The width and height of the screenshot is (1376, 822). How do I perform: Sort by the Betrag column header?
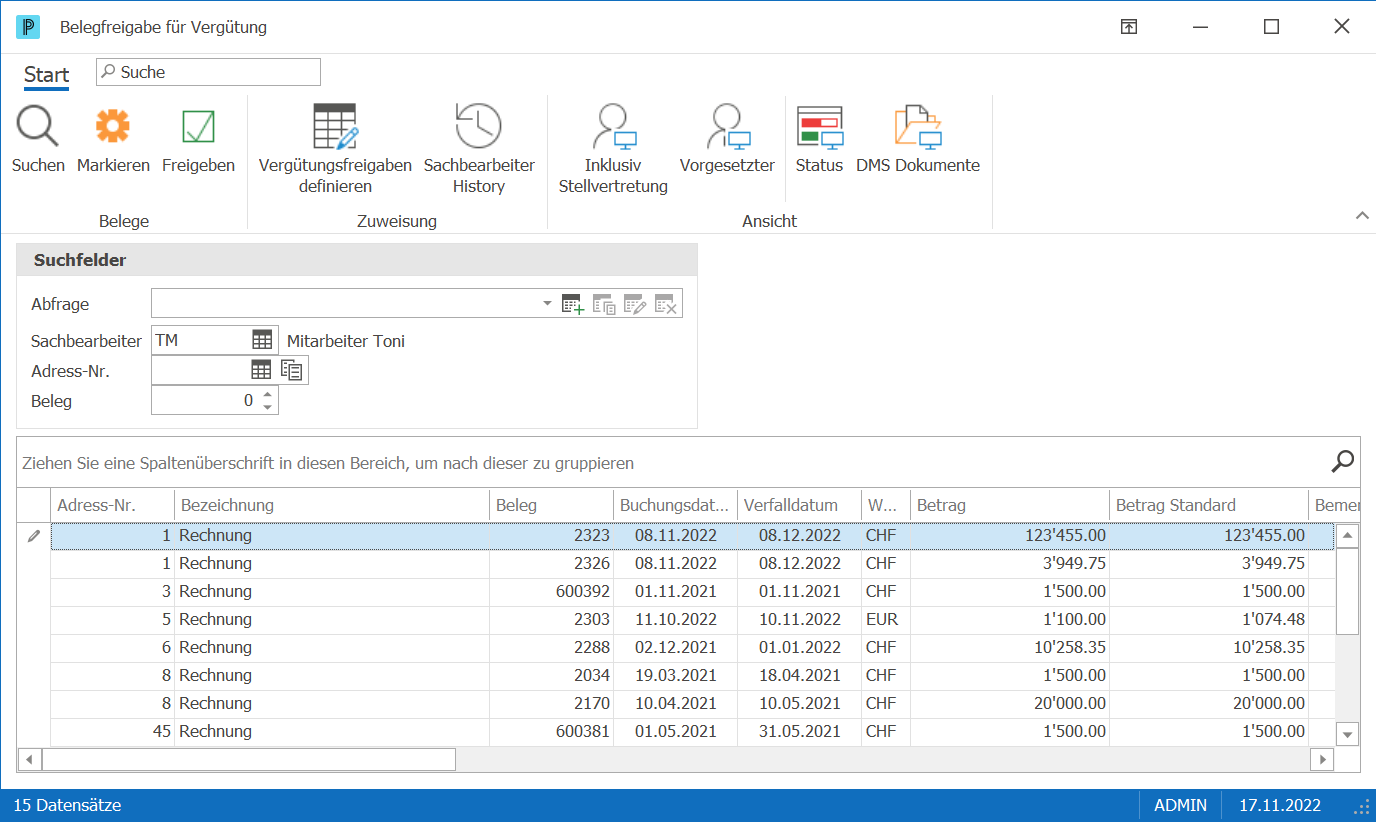click(x=1010, y=505)
